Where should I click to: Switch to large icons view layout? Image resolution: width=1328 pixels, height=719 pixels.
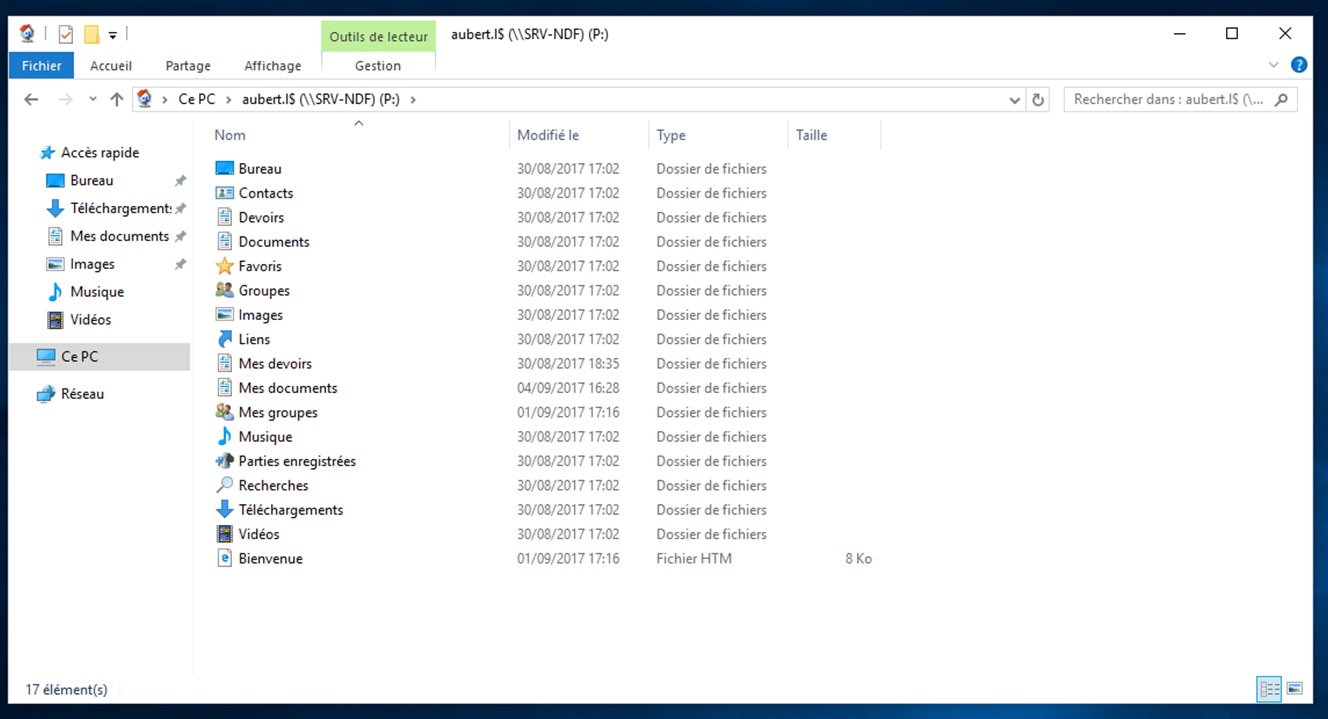(1295, 688)
